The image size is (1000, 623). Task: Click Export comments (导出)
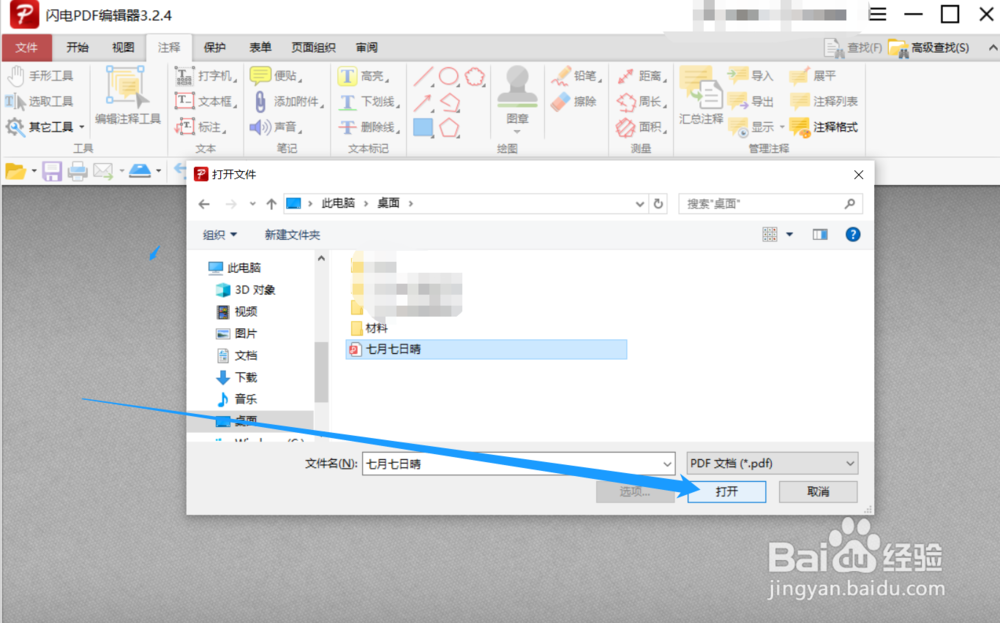coord(751,101)
